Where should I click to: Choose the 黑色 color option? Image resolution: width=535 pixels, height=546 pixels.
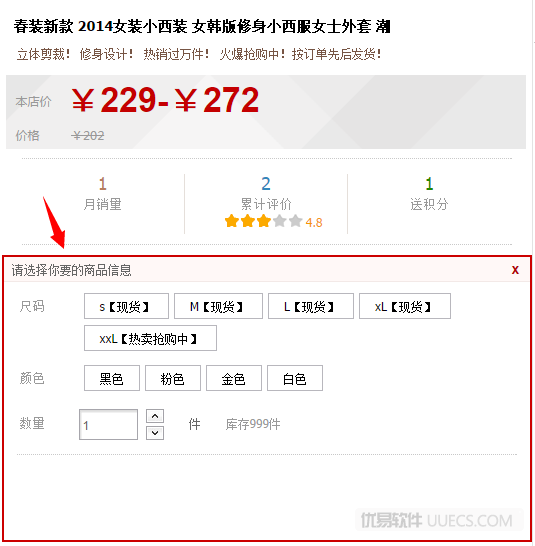(112, 378)
